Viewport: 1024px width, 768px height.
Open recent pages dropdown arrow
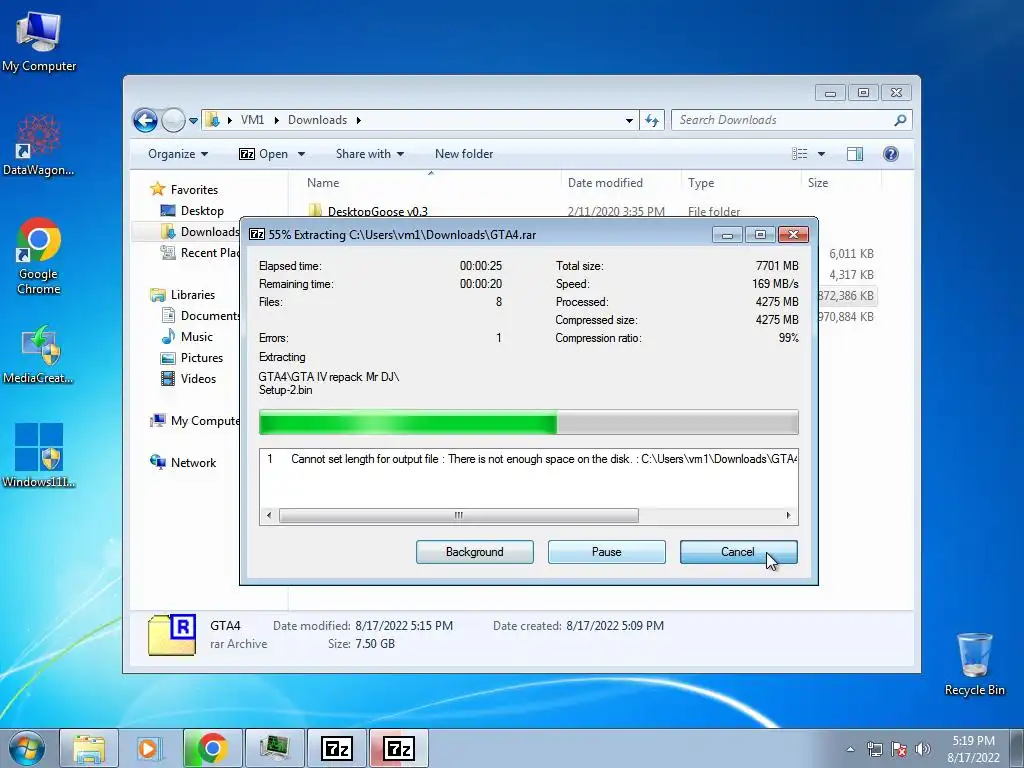[193, 121]
